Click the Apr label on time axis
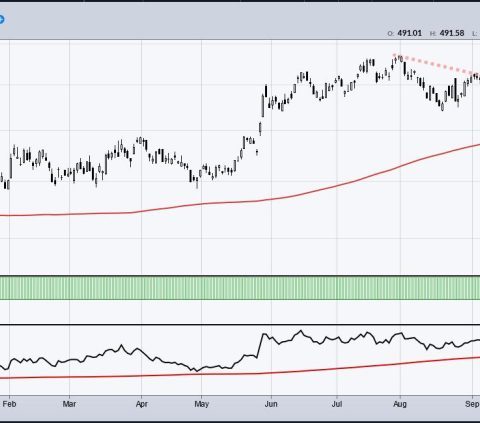The image size is (480, 423). tap(142, 404)
